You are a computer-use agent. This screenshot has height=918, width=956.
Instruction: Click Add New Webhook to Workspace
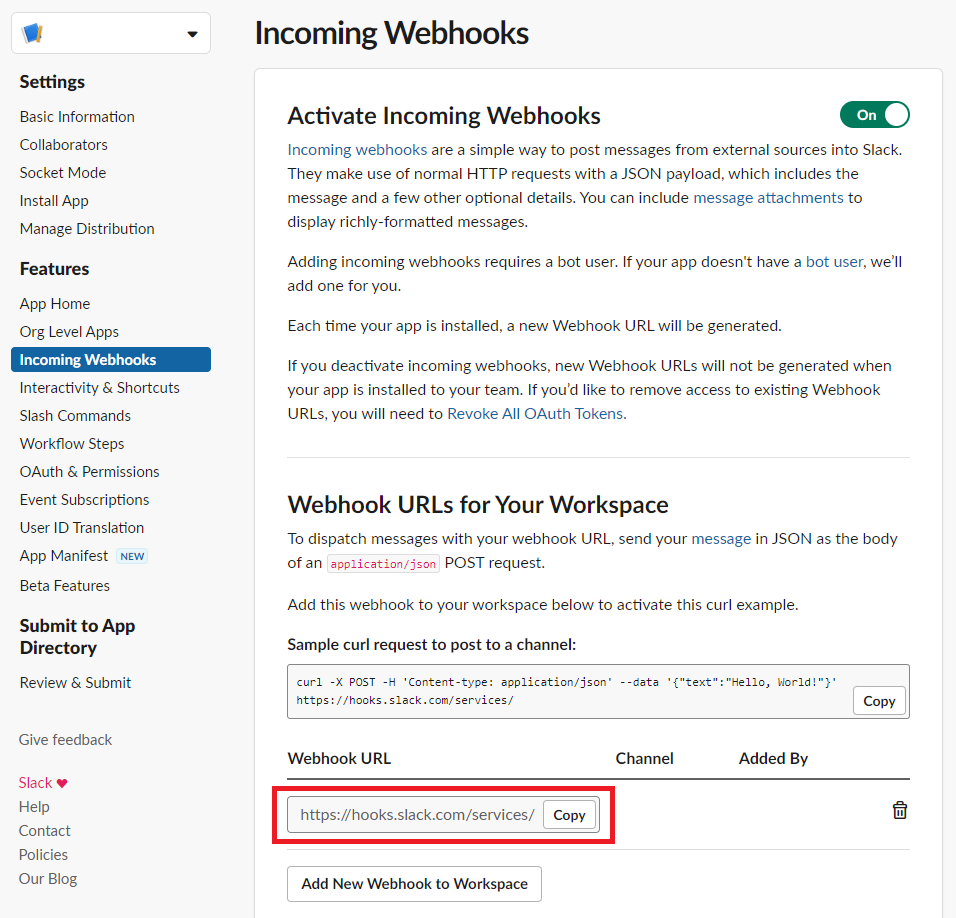coord(414,884)
